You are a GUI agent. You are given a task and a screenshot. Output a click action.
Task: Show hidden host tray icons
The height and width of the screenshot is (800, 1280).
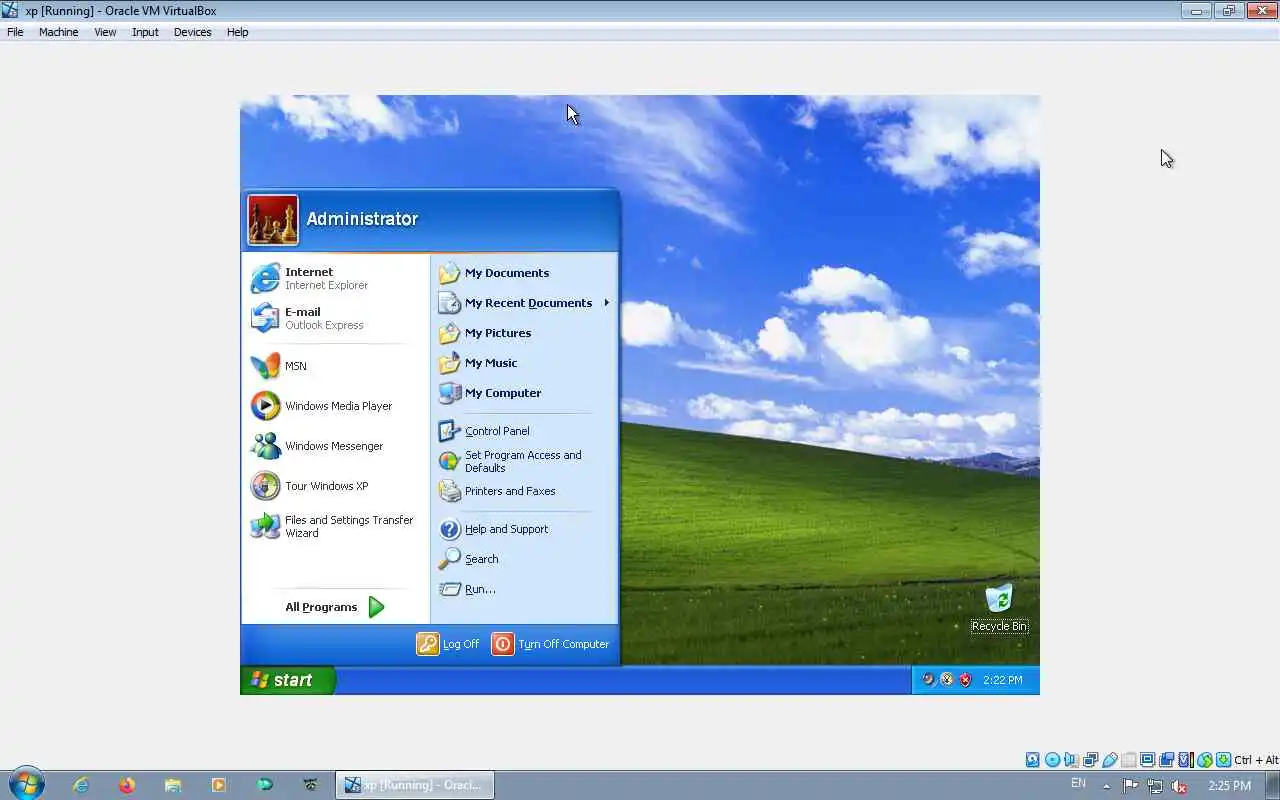(1106, 786)
